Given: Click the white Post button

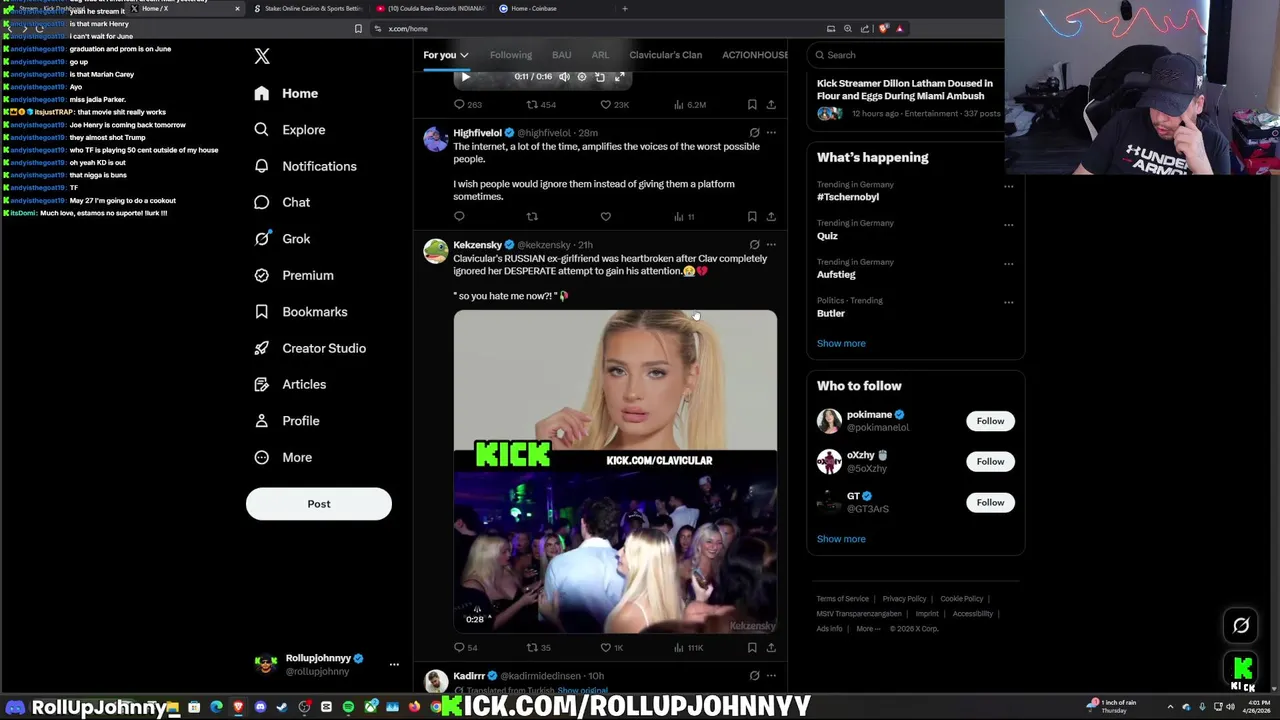Looking at the screenshot, I should (x=319, y=504).
